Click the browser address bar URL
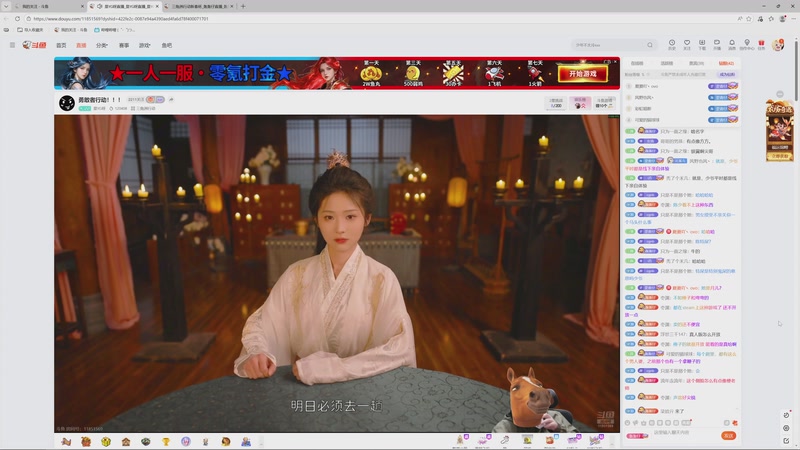The height and width of the screenshot is (450, 800). click(x=121, y=19)
